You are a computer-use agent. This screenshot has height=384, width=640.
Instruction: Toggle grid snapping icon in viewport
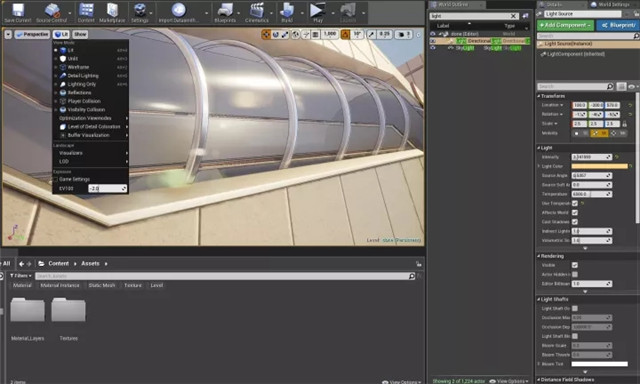(316, 35)
